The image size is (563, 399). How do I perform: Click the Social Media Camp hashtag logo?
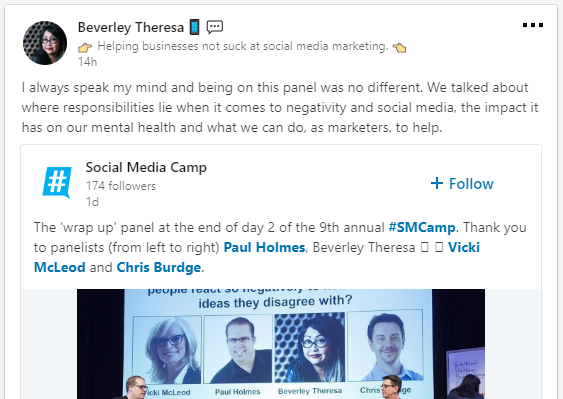pos(57,182)
